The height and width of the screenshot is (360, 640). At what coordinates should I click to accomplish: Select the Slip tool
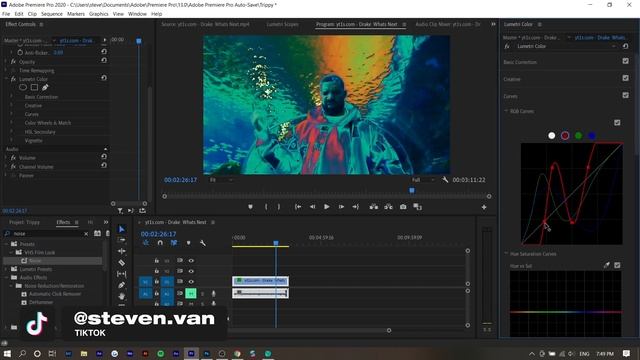pos(122,274)
